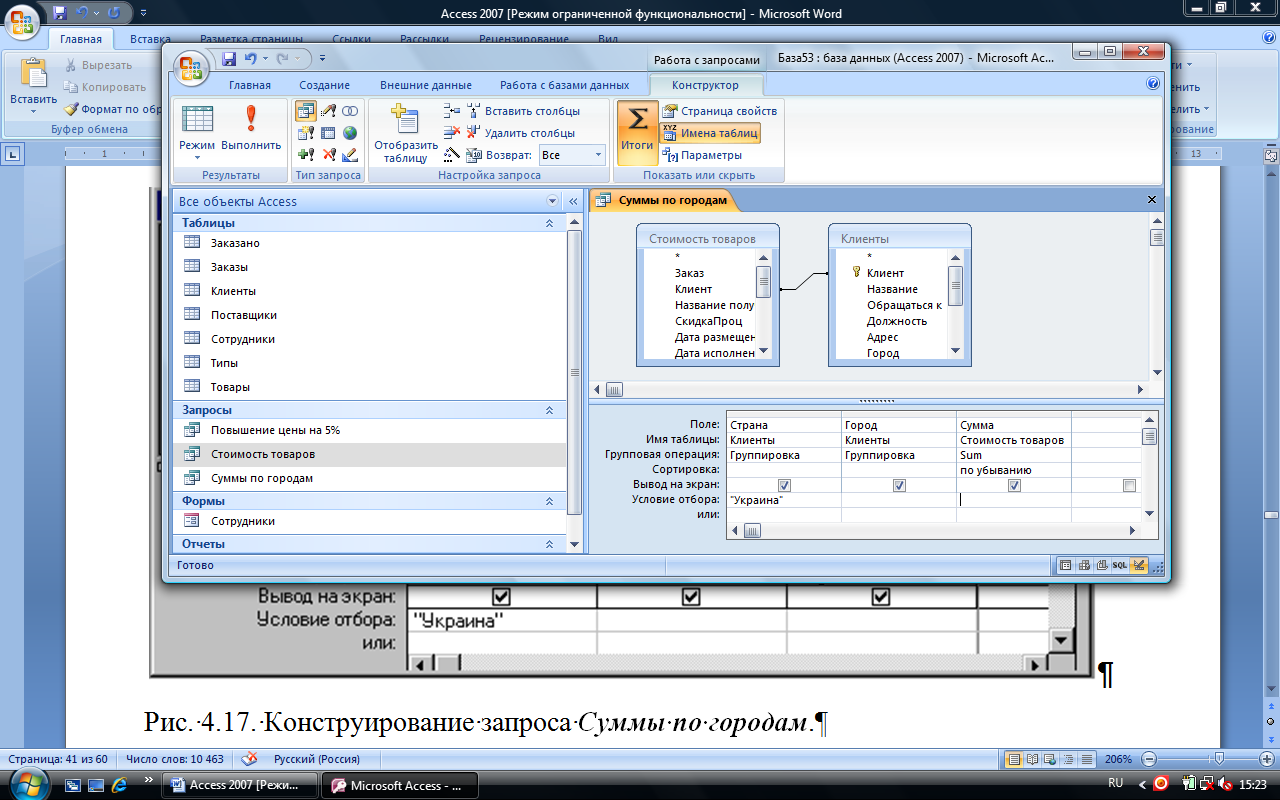Viewport: 1280px width, 800px height.
Task: Click the Параметры button
Action: pyautogui.click(x=702, y=155)
